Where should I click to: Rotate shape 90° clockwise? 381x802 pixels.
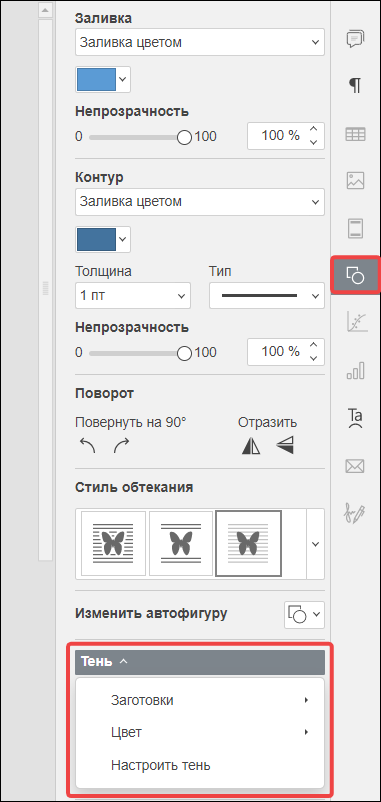pyautogui.click(x=122, y=445)
